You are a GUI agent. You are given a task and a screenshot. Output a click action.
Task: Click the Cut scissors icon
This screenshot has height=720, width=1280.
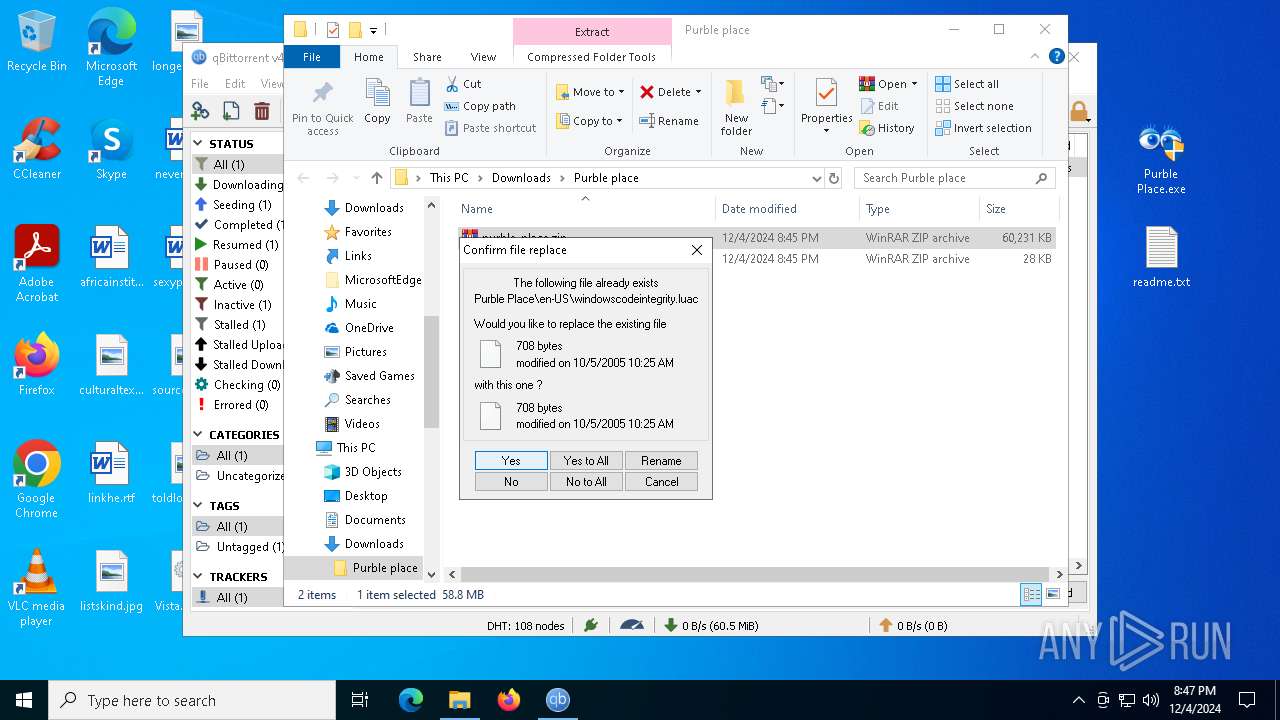click(x=452, y=84)
